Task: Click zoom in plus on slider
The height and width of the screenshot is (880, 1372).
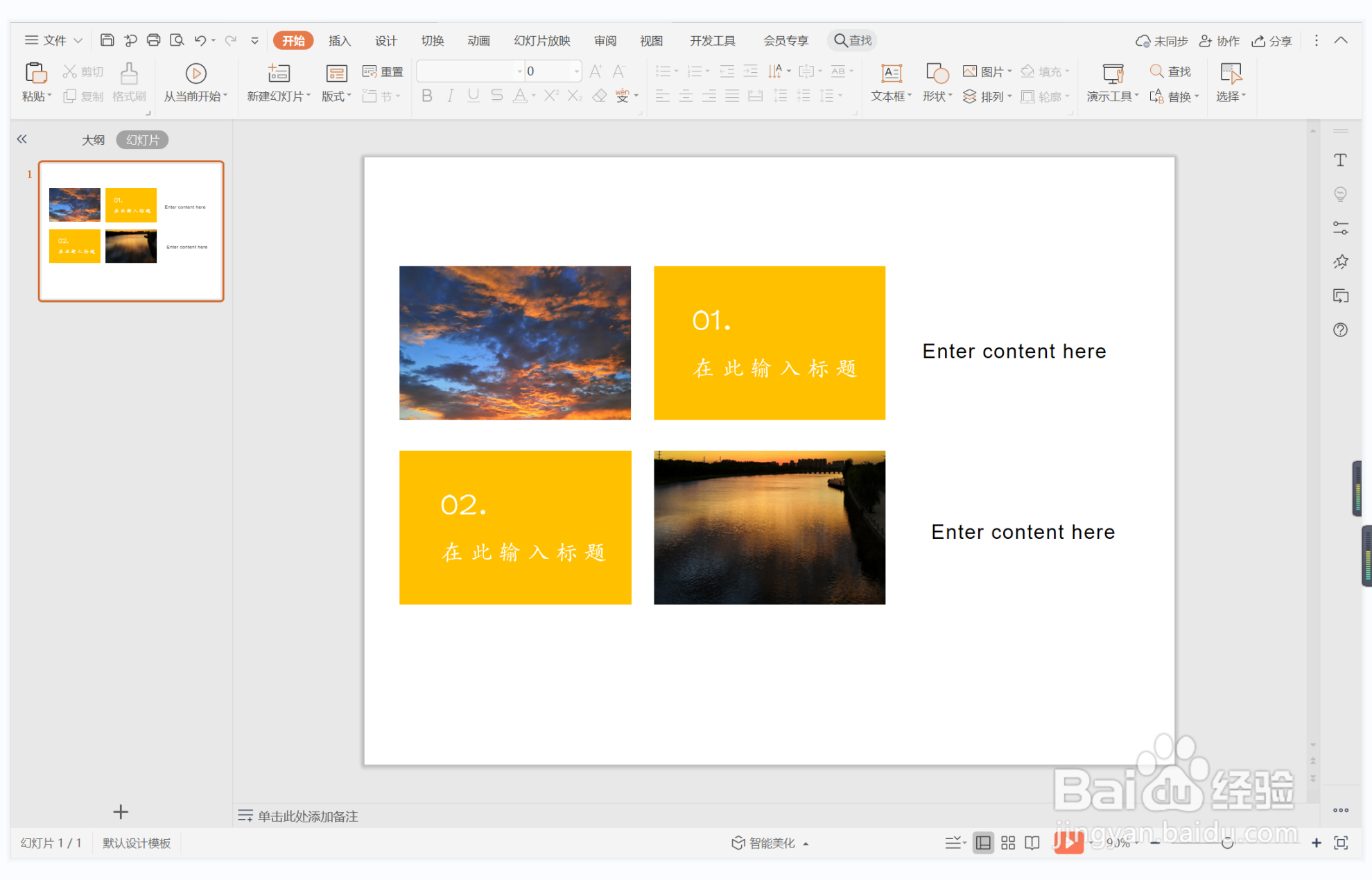Action: pyautogui.click(x=1316, y=843)
